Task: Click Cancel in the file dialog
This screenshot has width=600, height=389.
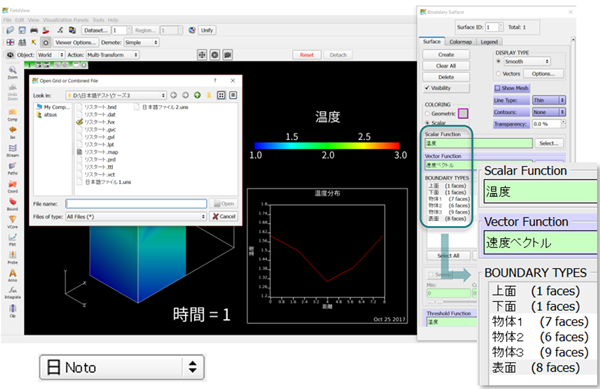Action: (x=224, y=216)
